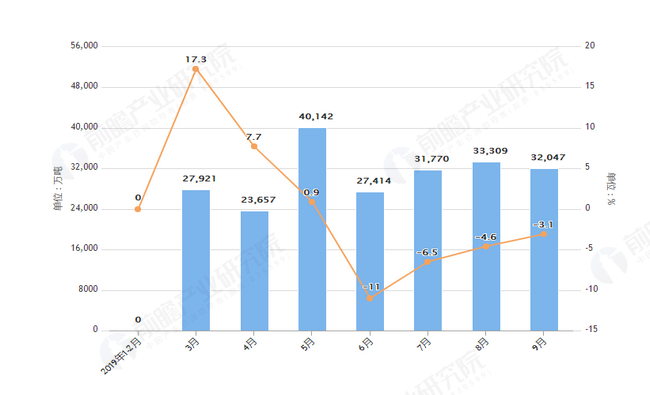Click the May bar labeled 40,142

tap(312, 229)
